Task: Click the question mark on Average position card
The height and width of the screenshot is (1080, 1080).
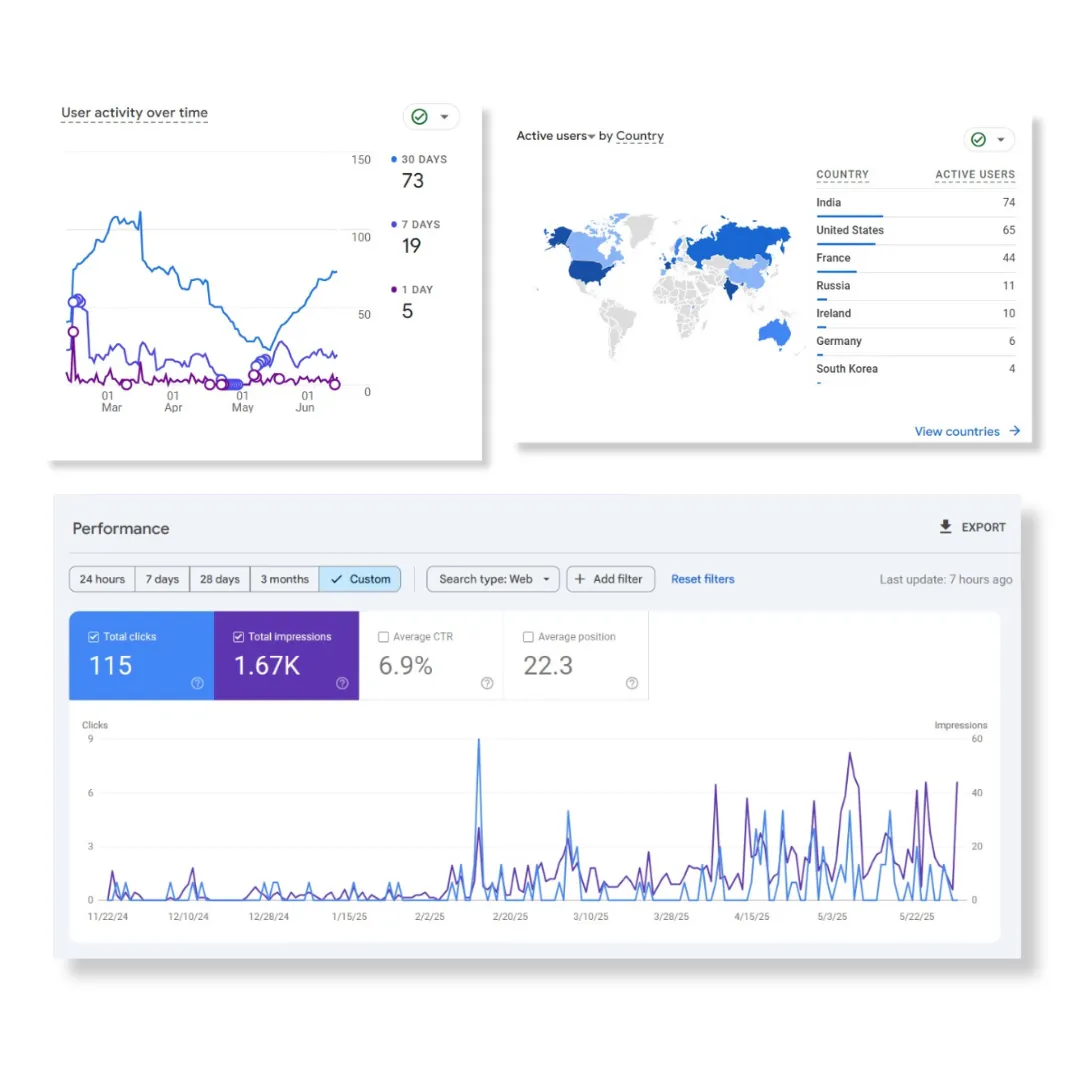Action: click(631, 683)
